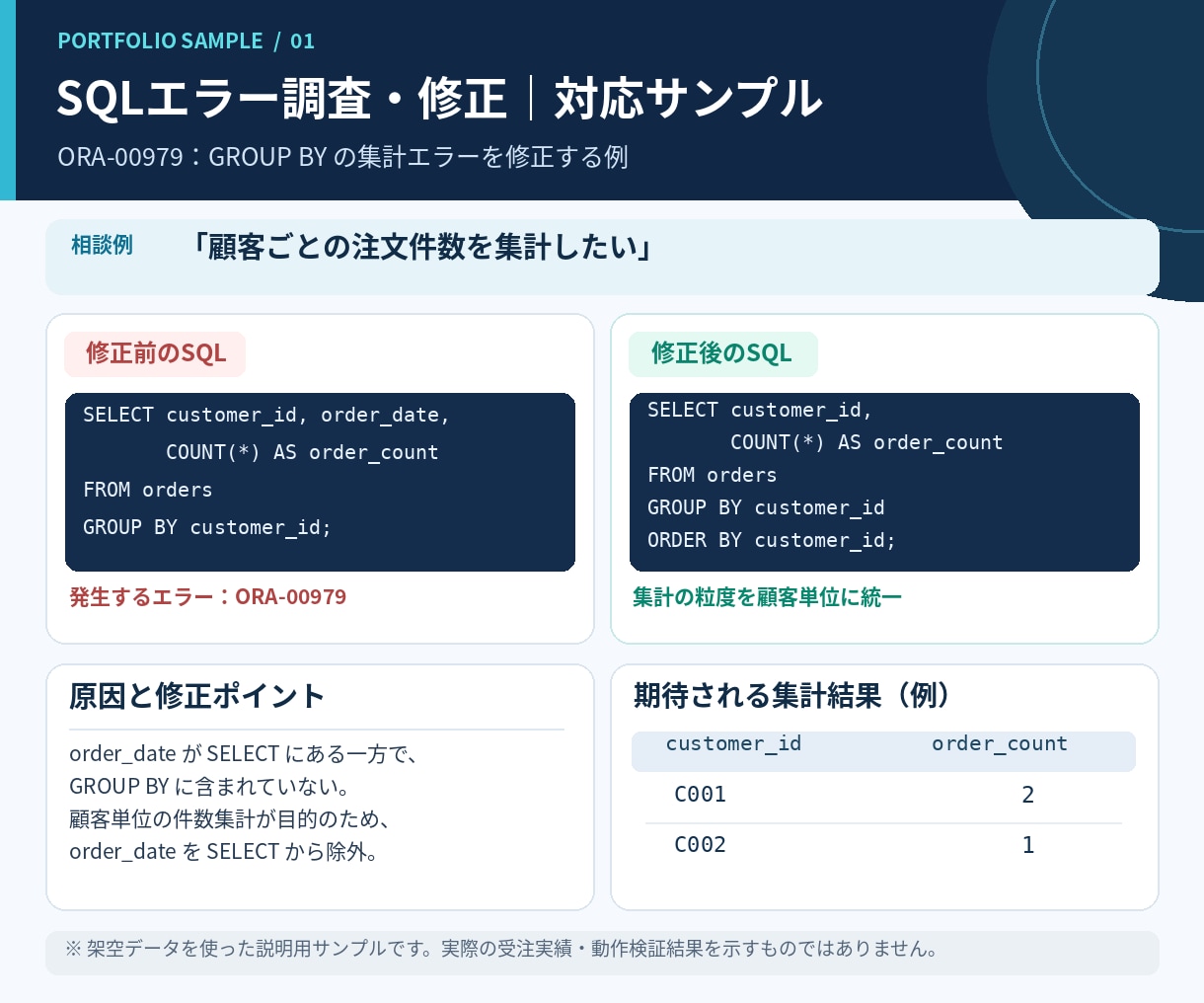Click the ORDER BY customer_id; line
Image resolution: width=1204 pixels, height=1003 pixels.
tap(772, 540)
